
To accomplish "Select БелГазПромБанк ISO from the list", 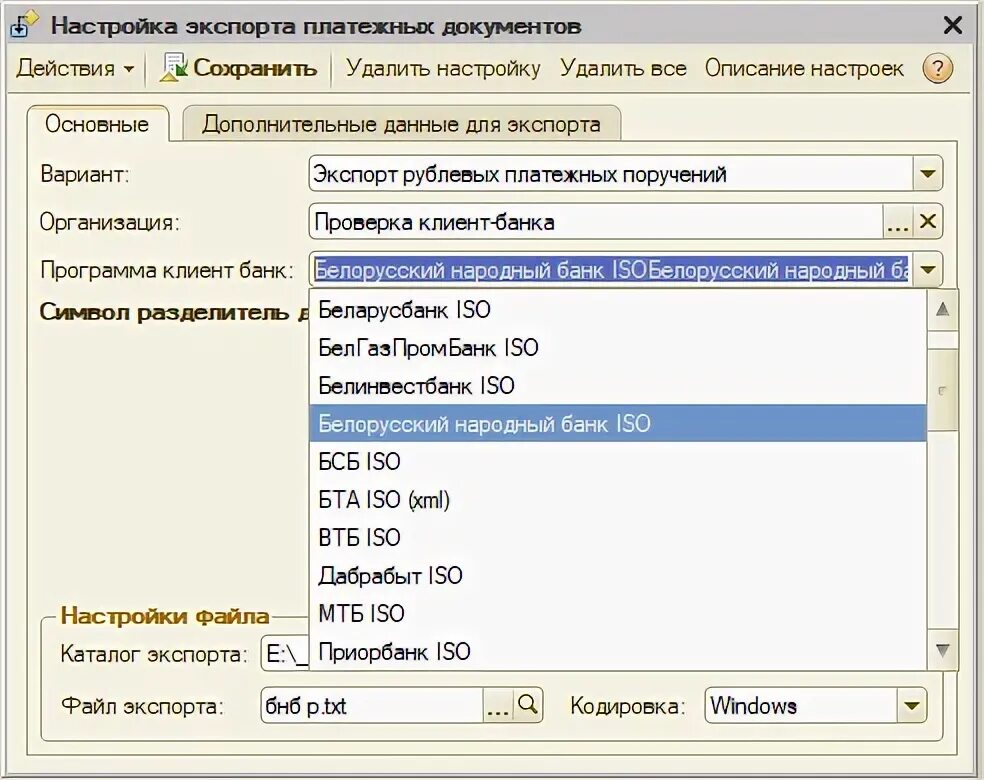I will [618, 348].
